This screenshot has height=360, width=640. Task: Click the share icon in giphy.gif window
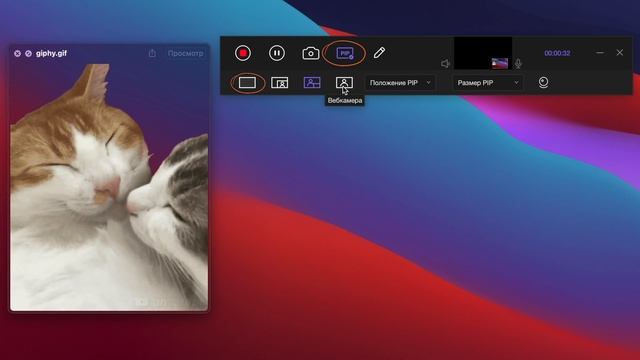152,53
